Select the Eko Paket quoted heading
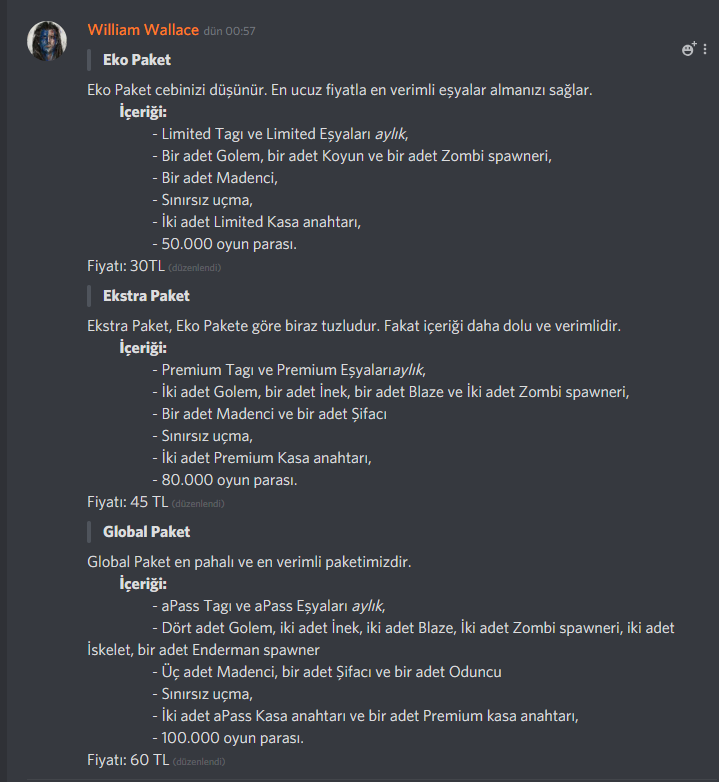 137,60
